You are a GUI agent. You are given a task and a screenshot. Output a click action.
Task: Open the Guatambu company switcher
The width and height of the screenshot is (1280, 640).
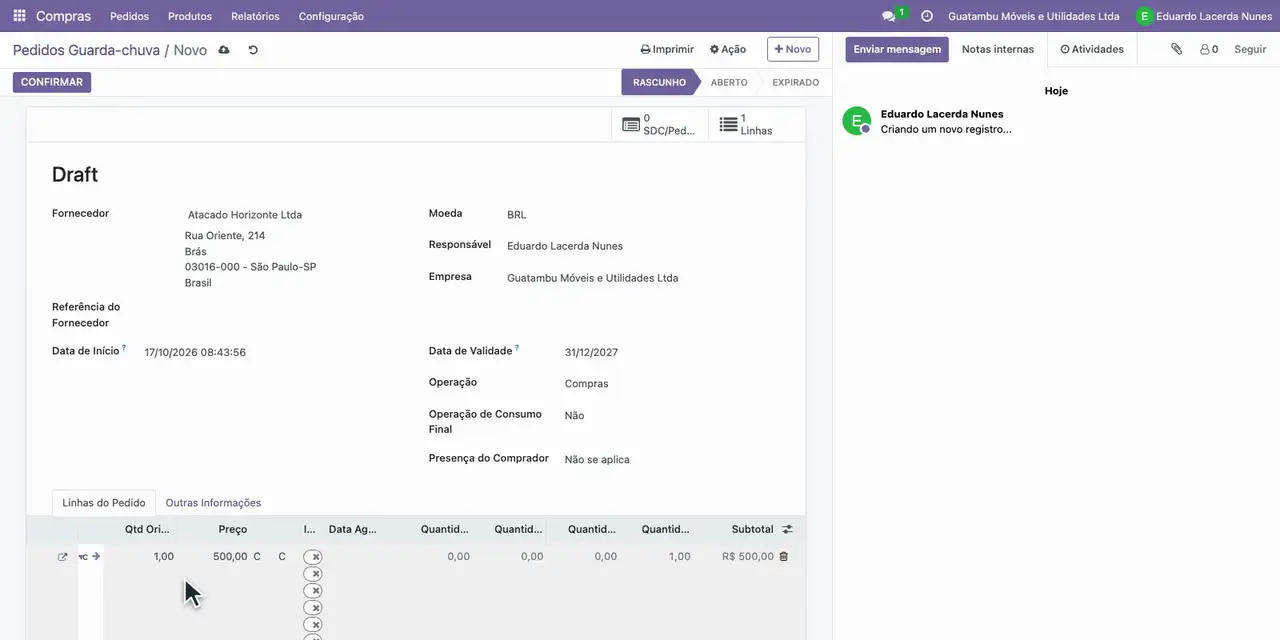pos(1033,16)
